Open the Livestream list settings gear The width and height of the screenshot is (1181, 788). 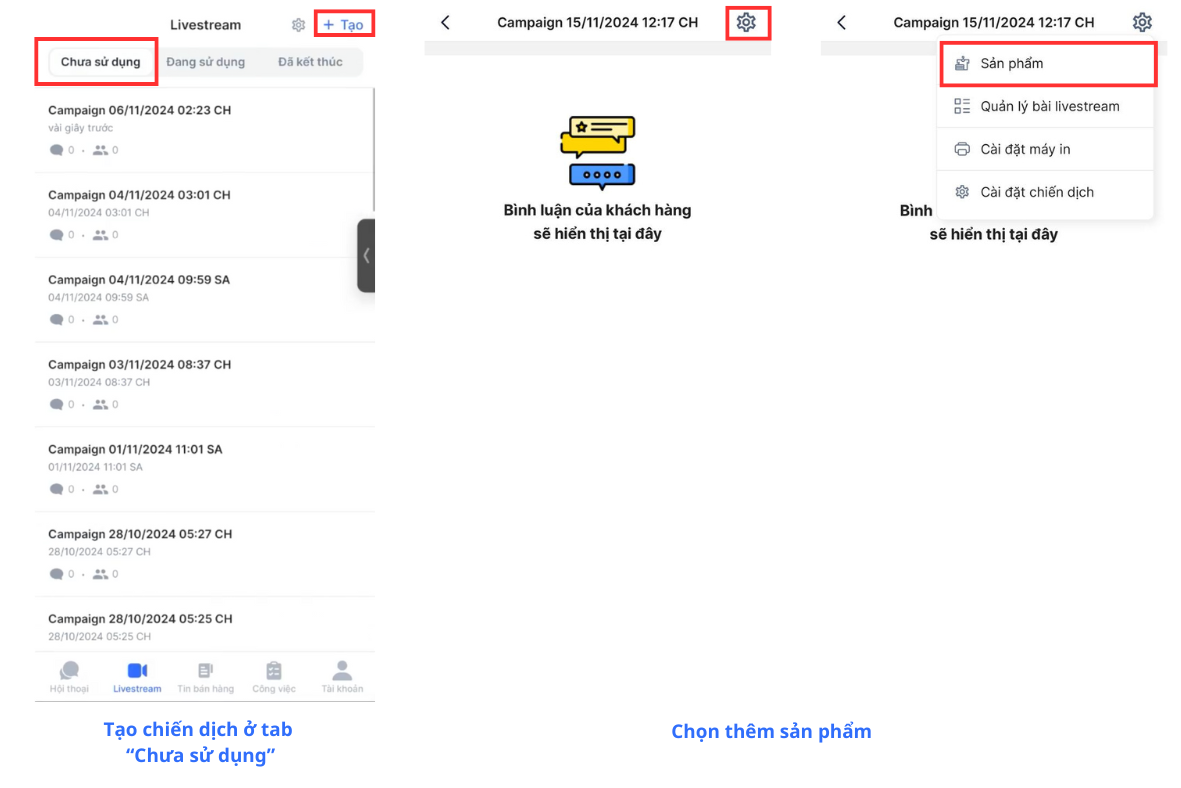298,25
